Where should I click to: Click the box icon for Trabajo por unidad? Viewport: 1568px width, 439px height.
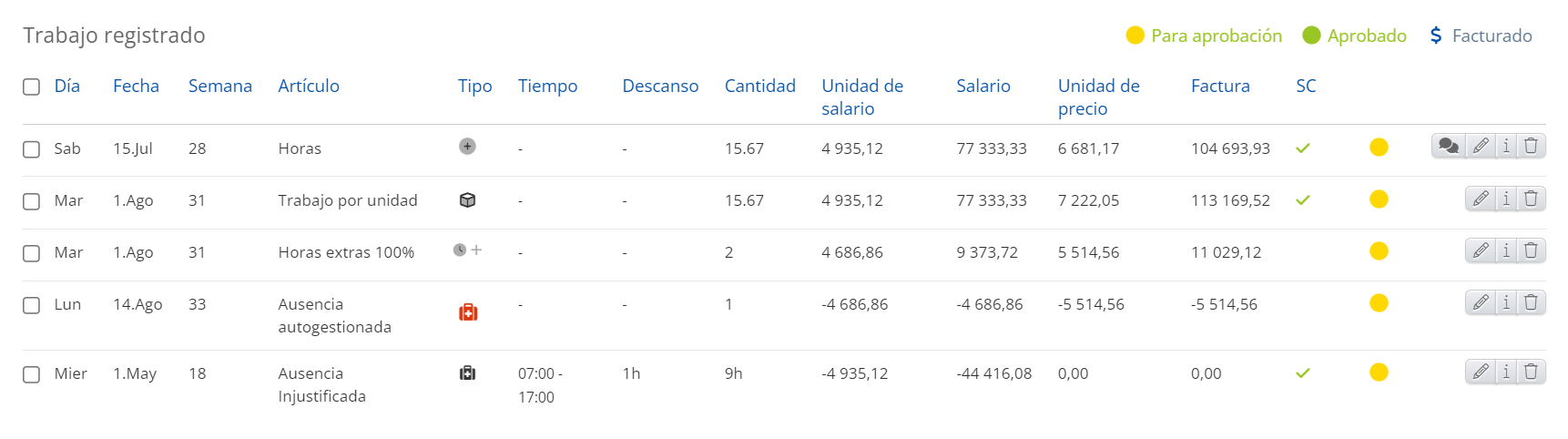tap(467, 200)
